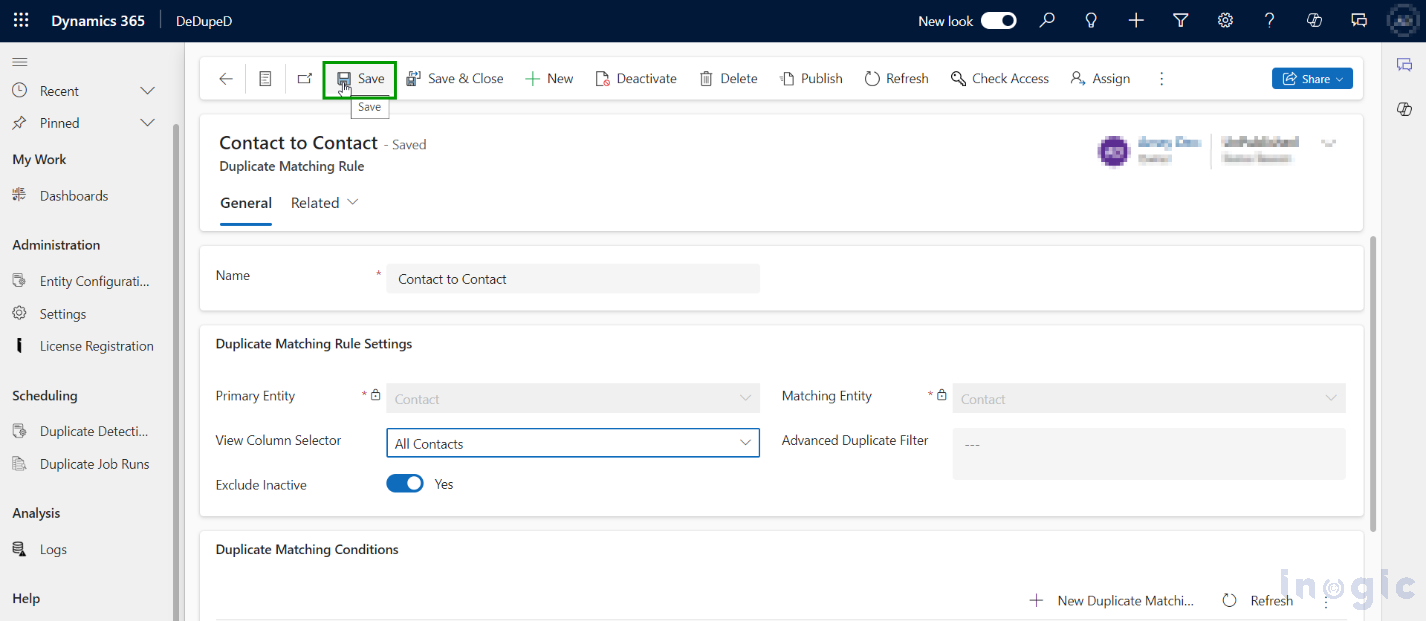Toggle the Exclude Inactive switch

[x=405, y=484]
